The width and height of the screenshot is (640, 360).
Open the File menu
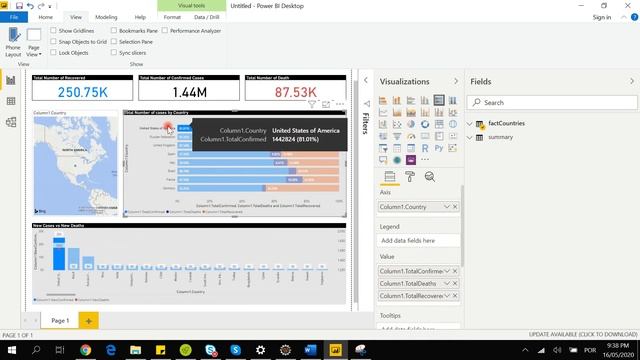tap(14, 17)
